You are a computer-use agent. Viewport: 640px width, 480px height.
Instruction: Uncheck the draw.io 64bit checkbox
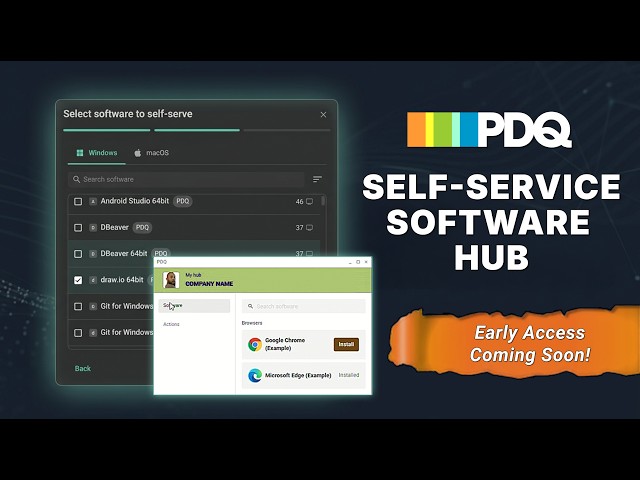click(x=78, y=280)
